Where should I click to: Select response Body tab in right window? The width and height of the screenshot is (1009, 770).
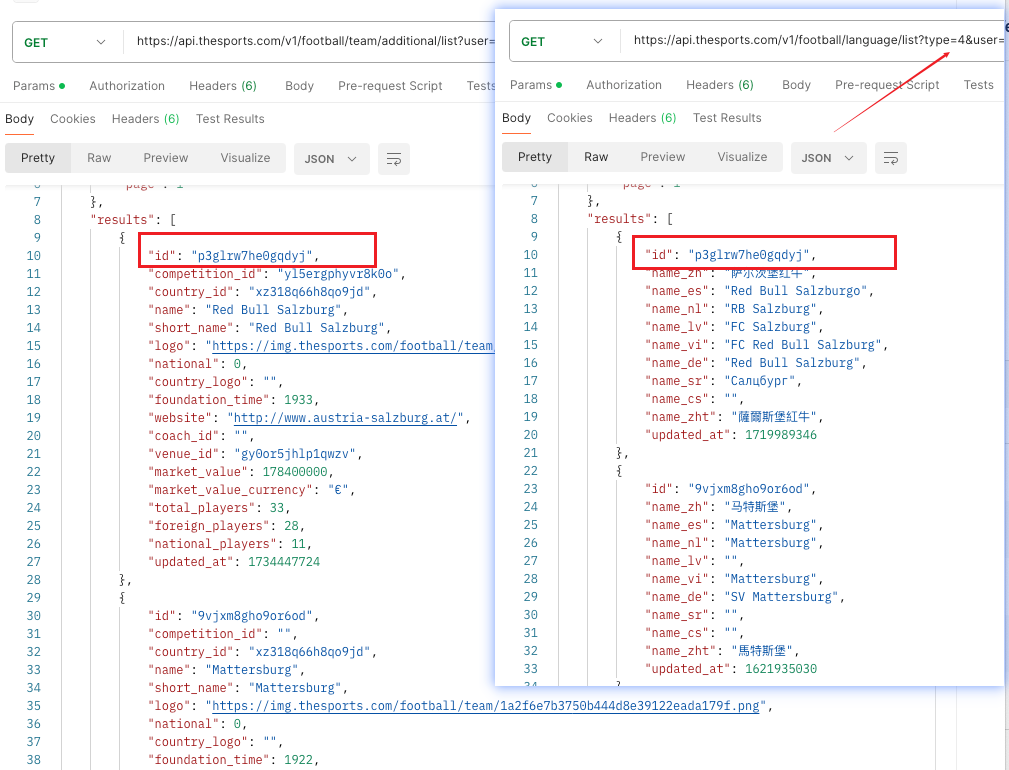pos(516,118)
